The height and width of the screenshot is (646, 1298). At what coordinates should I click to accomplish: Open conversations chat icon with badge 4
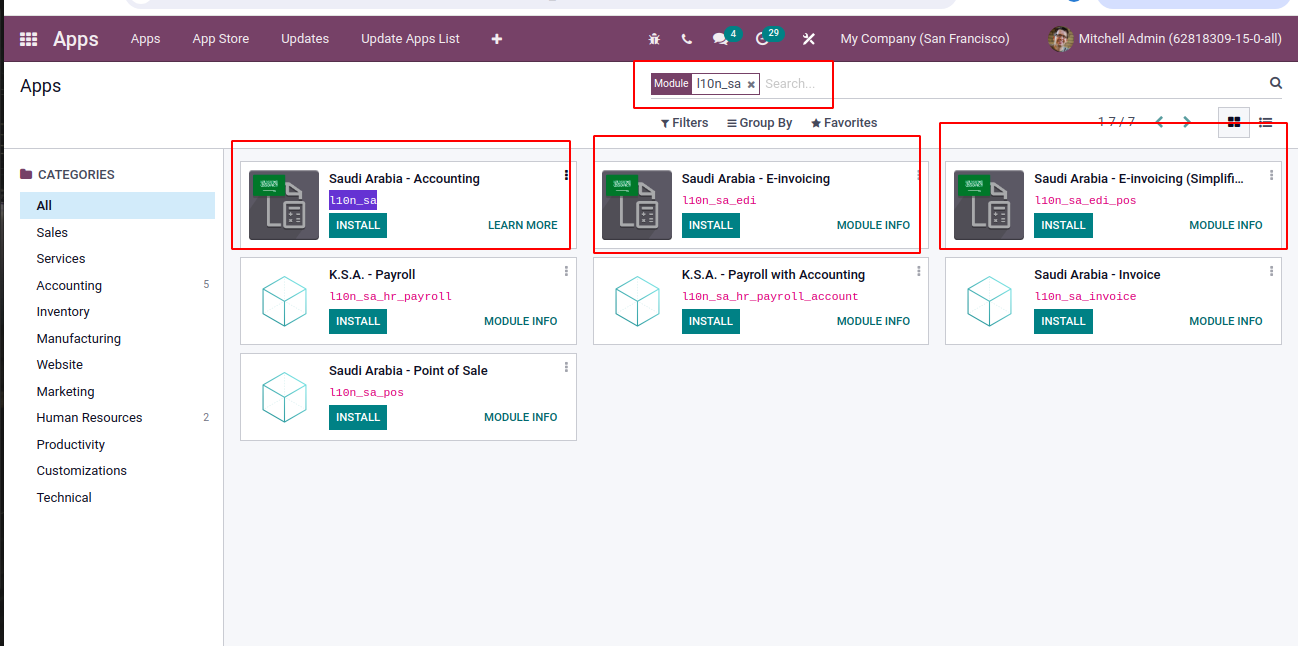point(720,39)
